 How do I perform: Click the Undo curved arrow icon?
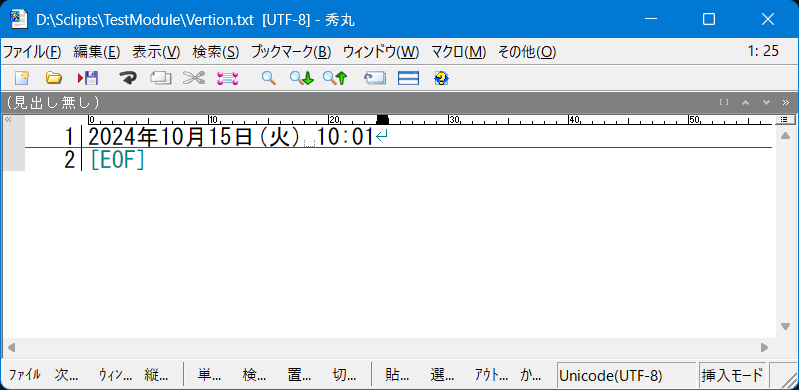[128, 78]
